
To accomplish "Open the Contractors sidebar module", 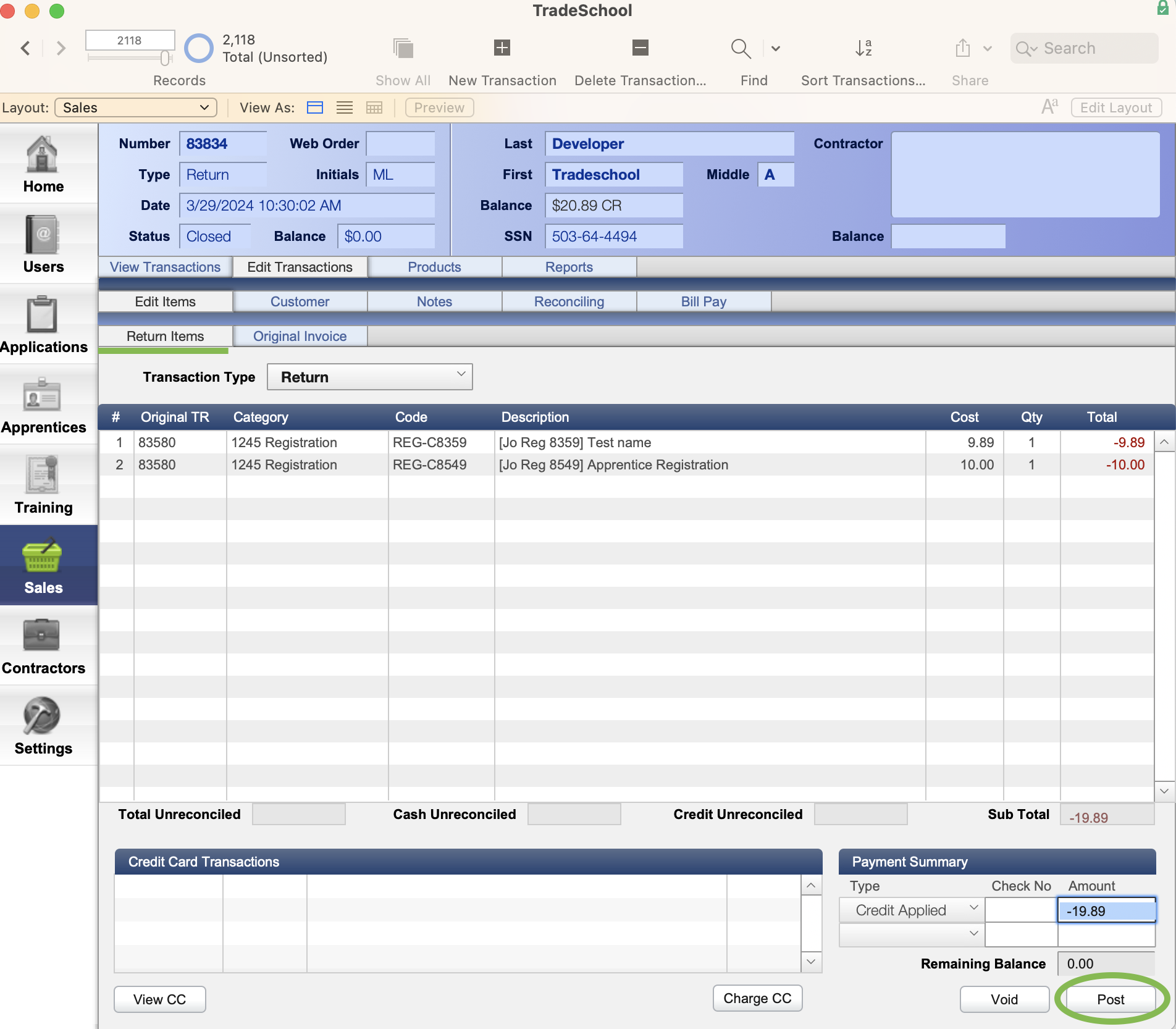I will pos(43,646).
